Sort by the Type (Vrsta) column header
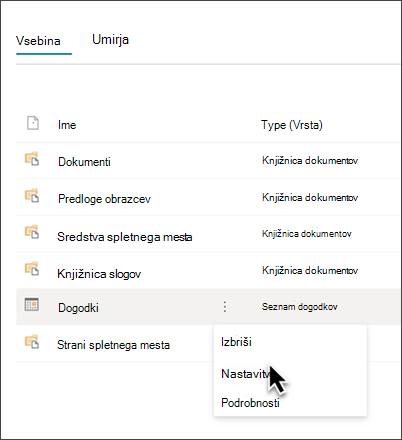The image size is (402, 440). coord(292,125)
